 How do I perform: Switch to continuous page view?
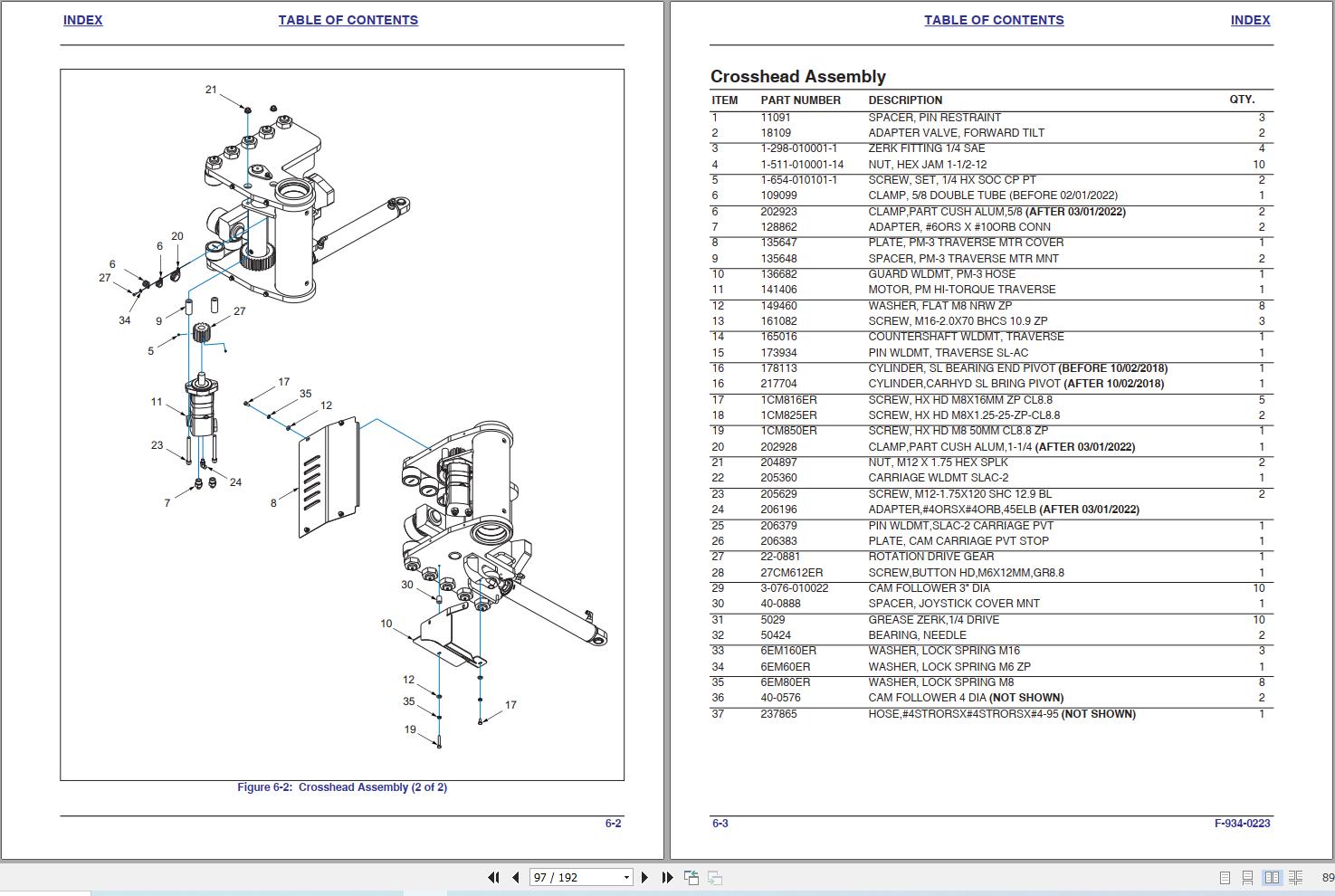[1247, 877]
